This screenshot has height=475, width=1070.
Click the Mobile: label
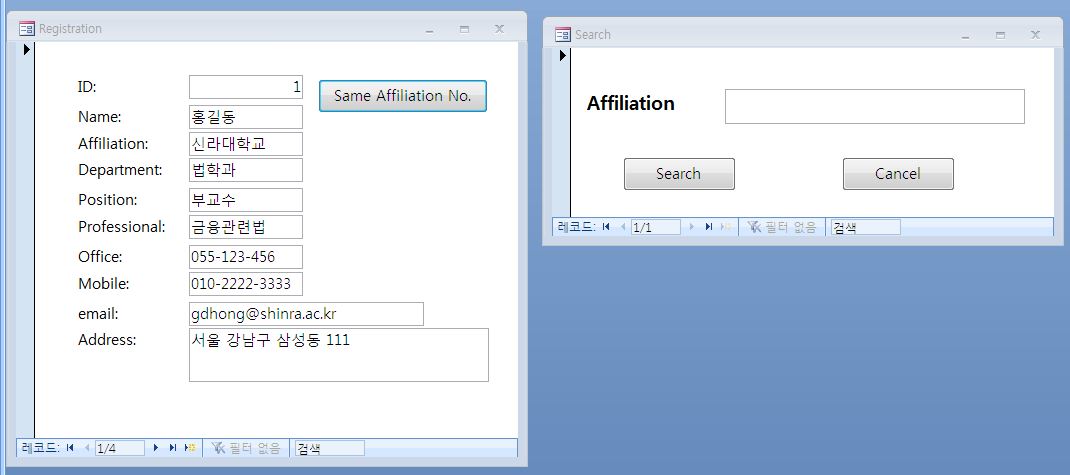pyautogui.click(x=104, y=284)
